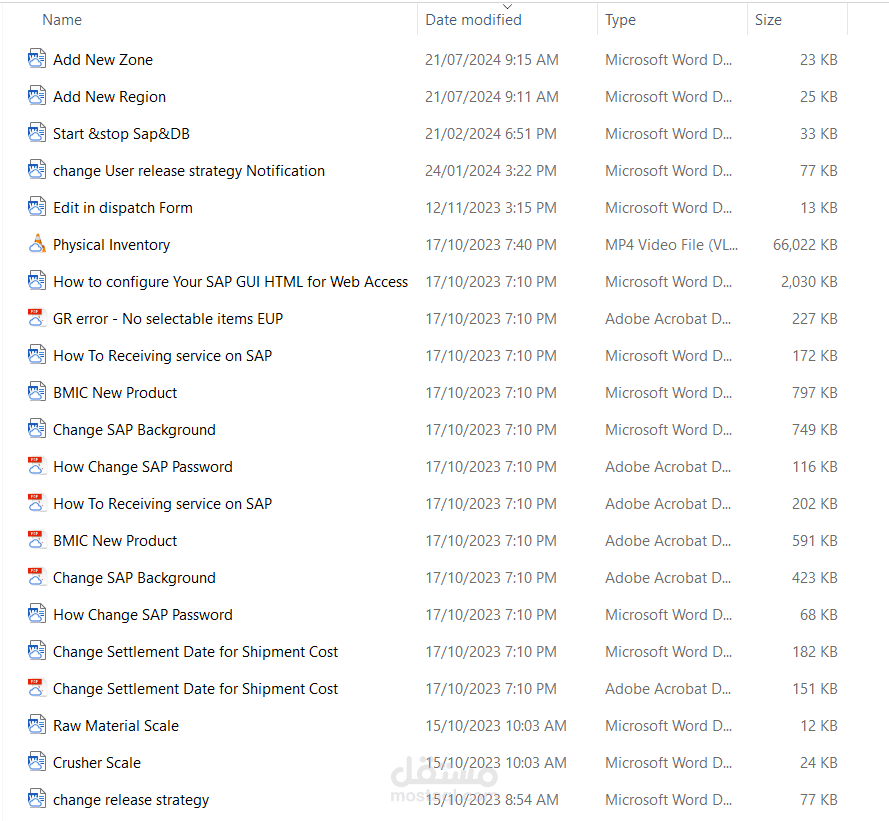Click the PDF icon of 423 KB Change SAP Background

[x=37, y=577]
